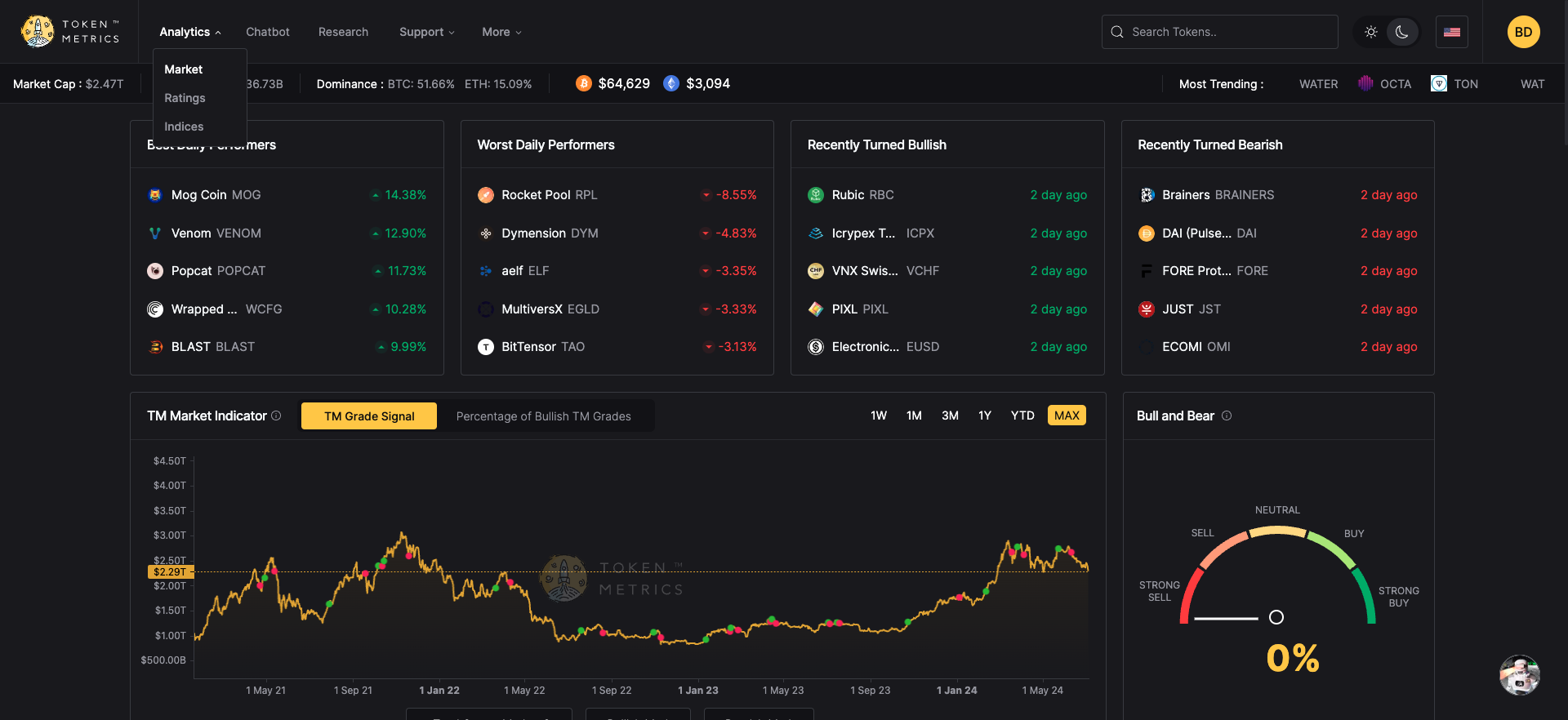The height and width of the screenshot is (720, 1568).
Task: Open the Research page
Action: click(343, 32)
